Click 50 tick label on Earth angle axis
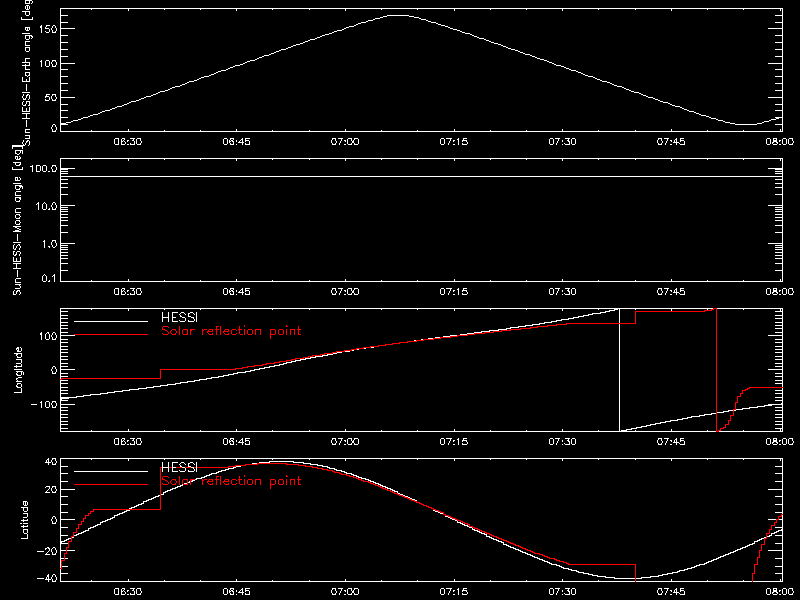 tap(51, 98)
